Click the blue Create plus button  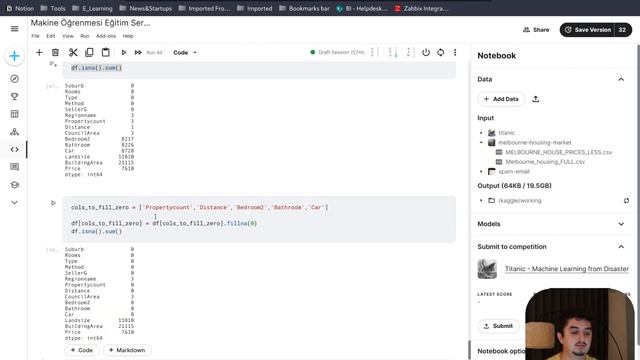click(x=14, y=56)
